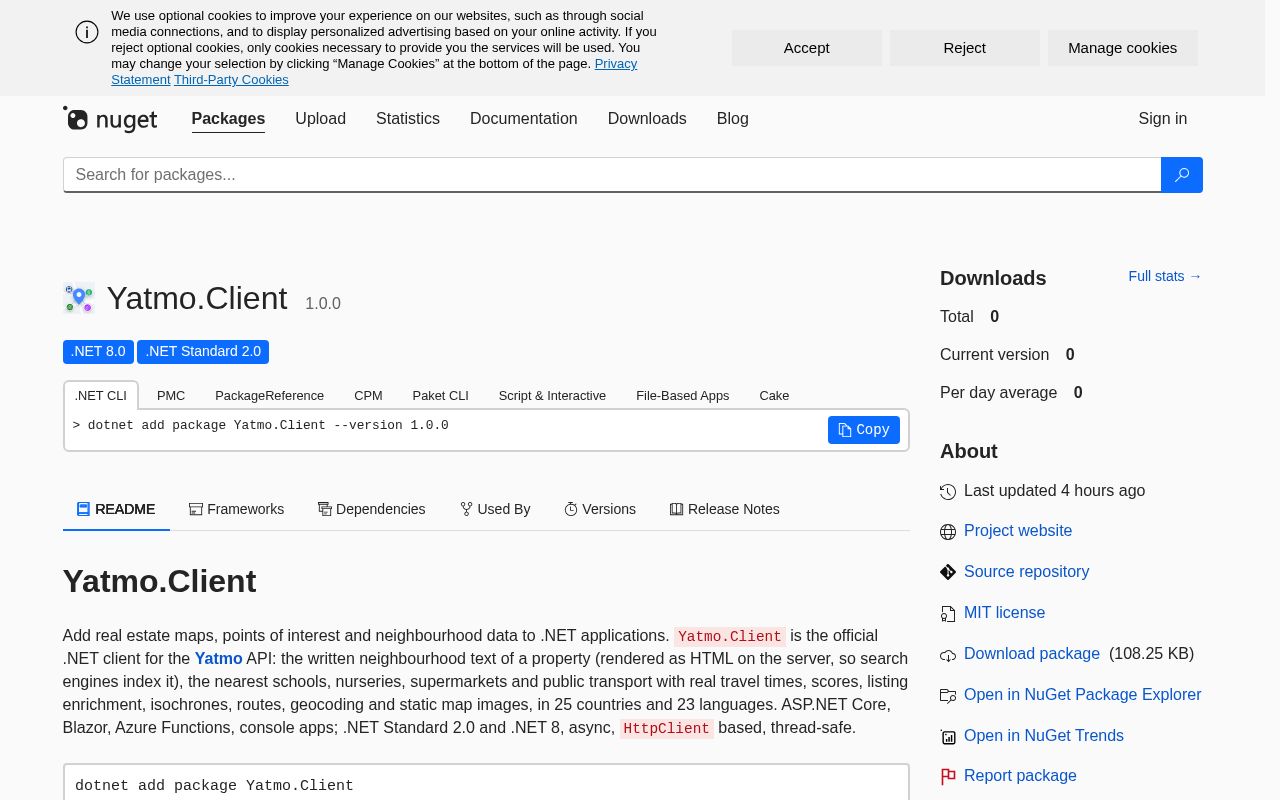Image resolution: width=1280 pixels, height=800 pixels.
Task: Click the folder icon beside NuGet Package Explorer
Action: (x=948, y=695)
